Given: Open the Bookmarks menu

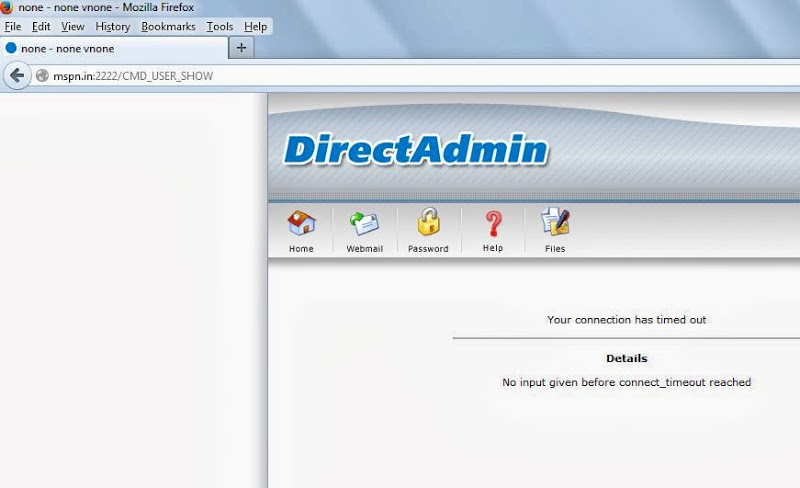Looking at the screenshot, I should (x=168, y=27).
